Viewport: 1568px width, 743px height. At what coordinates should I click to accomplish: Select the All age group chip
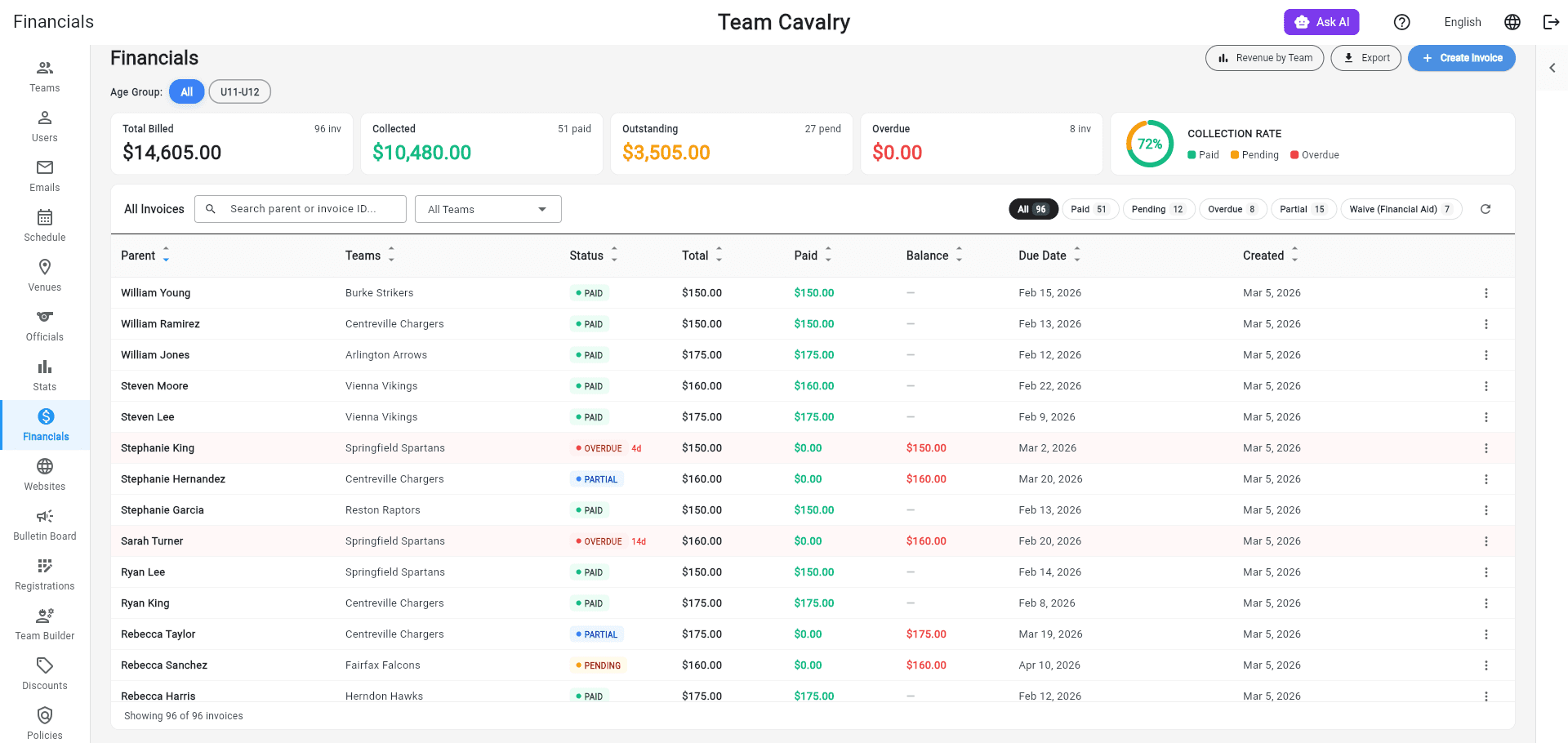point(187,91)
